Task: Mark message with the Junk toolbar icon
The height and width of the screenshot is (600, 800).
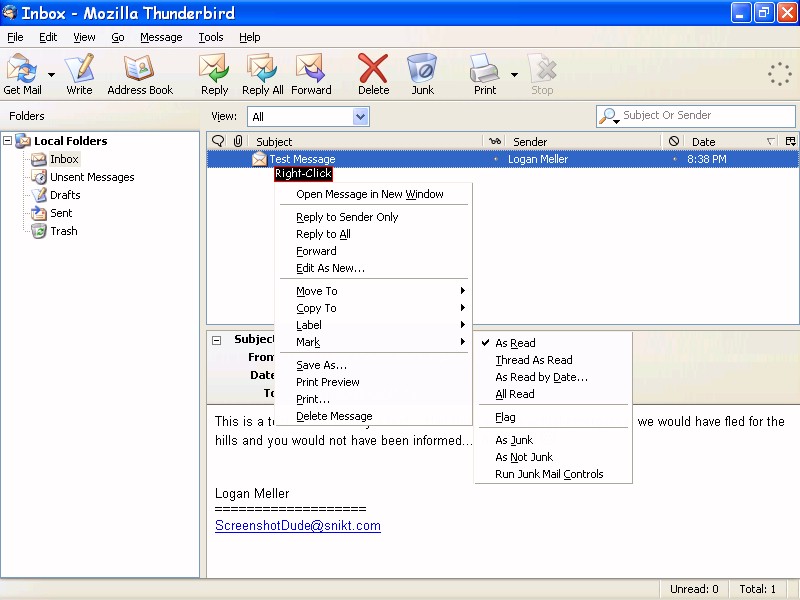Action: click(x=422, y=68)
